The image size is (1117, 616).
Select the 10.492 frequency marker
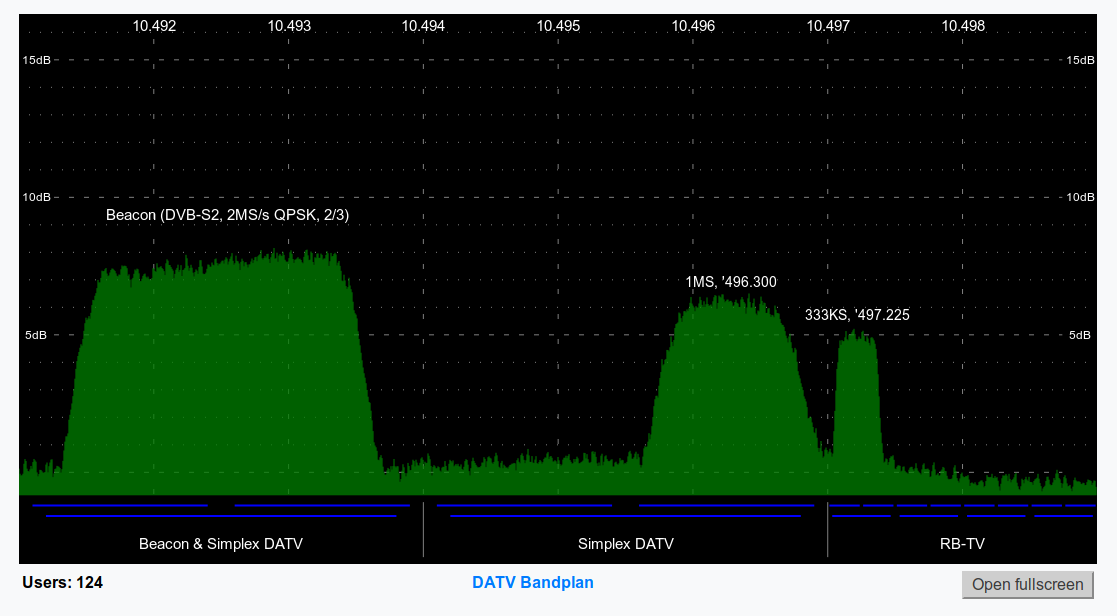coord(154,26)
